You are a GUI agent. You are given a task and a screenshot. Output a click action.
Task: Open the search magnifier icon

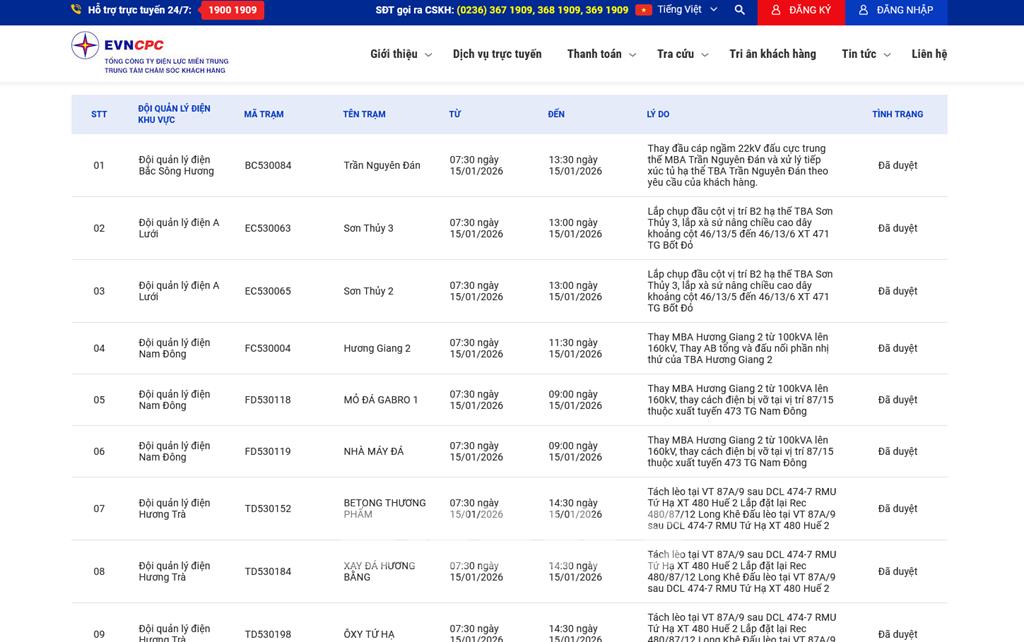pyautogui.click(x=739, y=10)
